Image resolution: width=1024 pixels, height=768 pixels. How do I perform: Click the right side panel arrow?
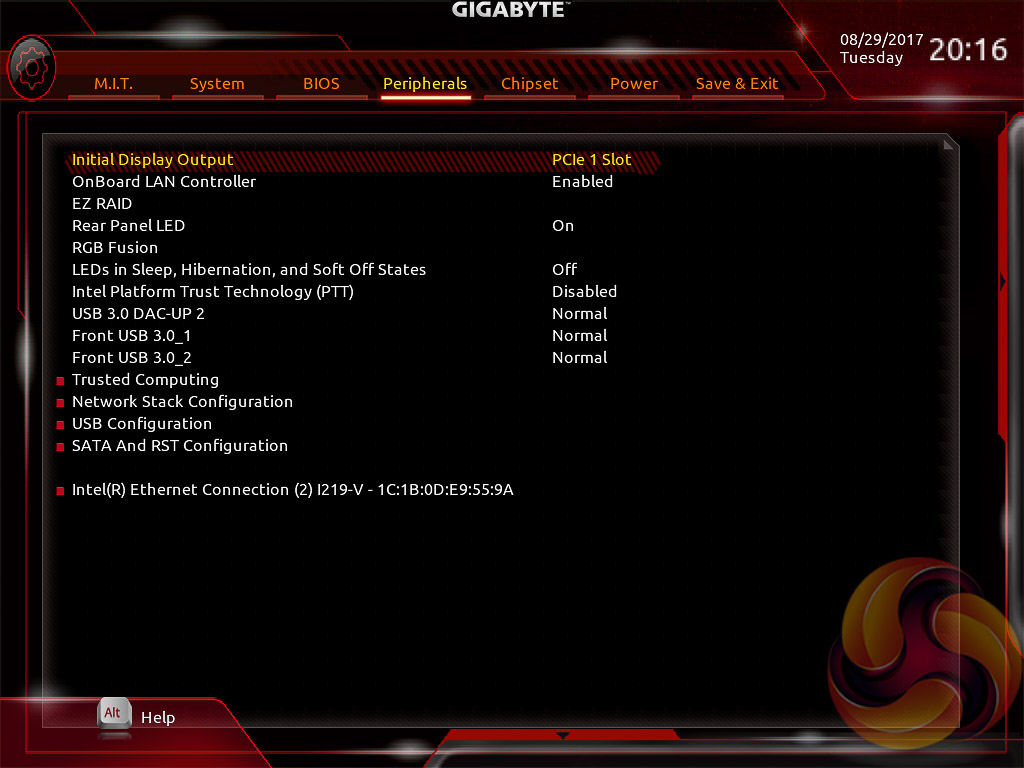click(1003, 281)
